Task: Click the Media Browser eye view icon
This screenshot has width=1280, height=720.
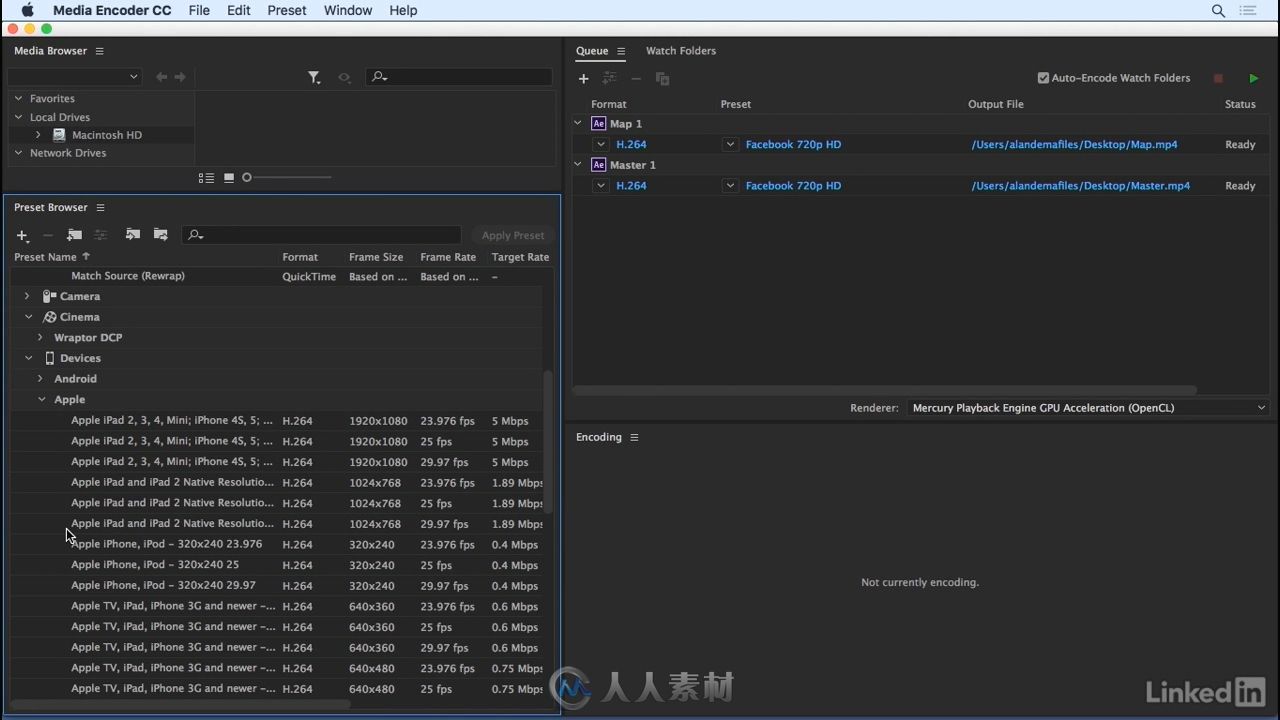Action: click(344, 77)
